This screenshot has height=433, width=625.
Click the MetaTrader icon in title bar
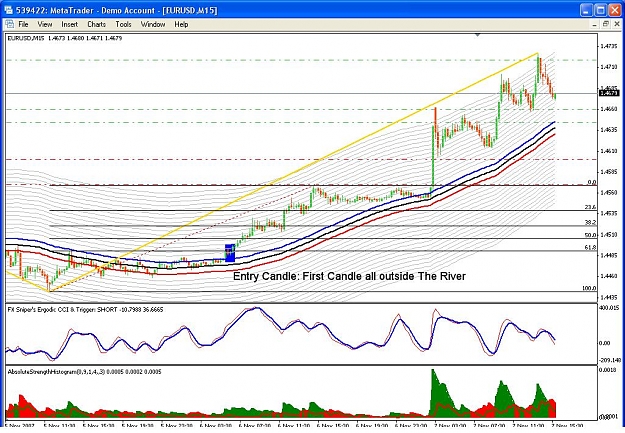coord(8,10)
